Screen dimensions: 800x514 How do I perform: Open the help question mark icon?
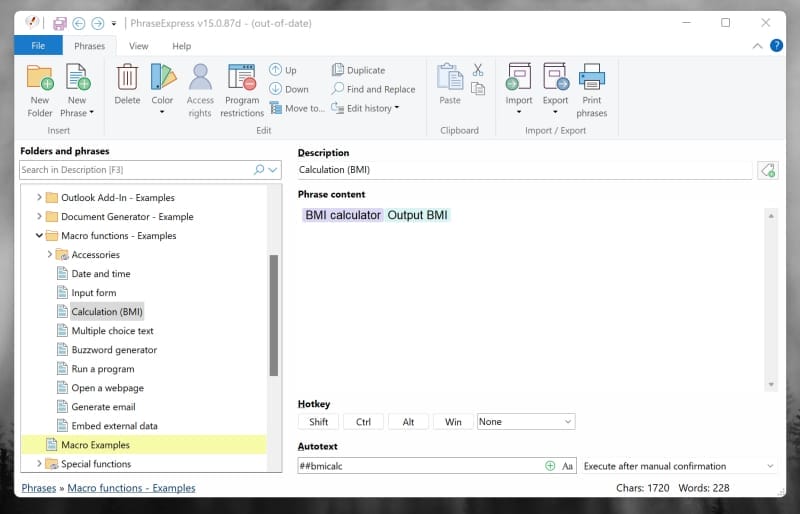(x=776, y=45)
